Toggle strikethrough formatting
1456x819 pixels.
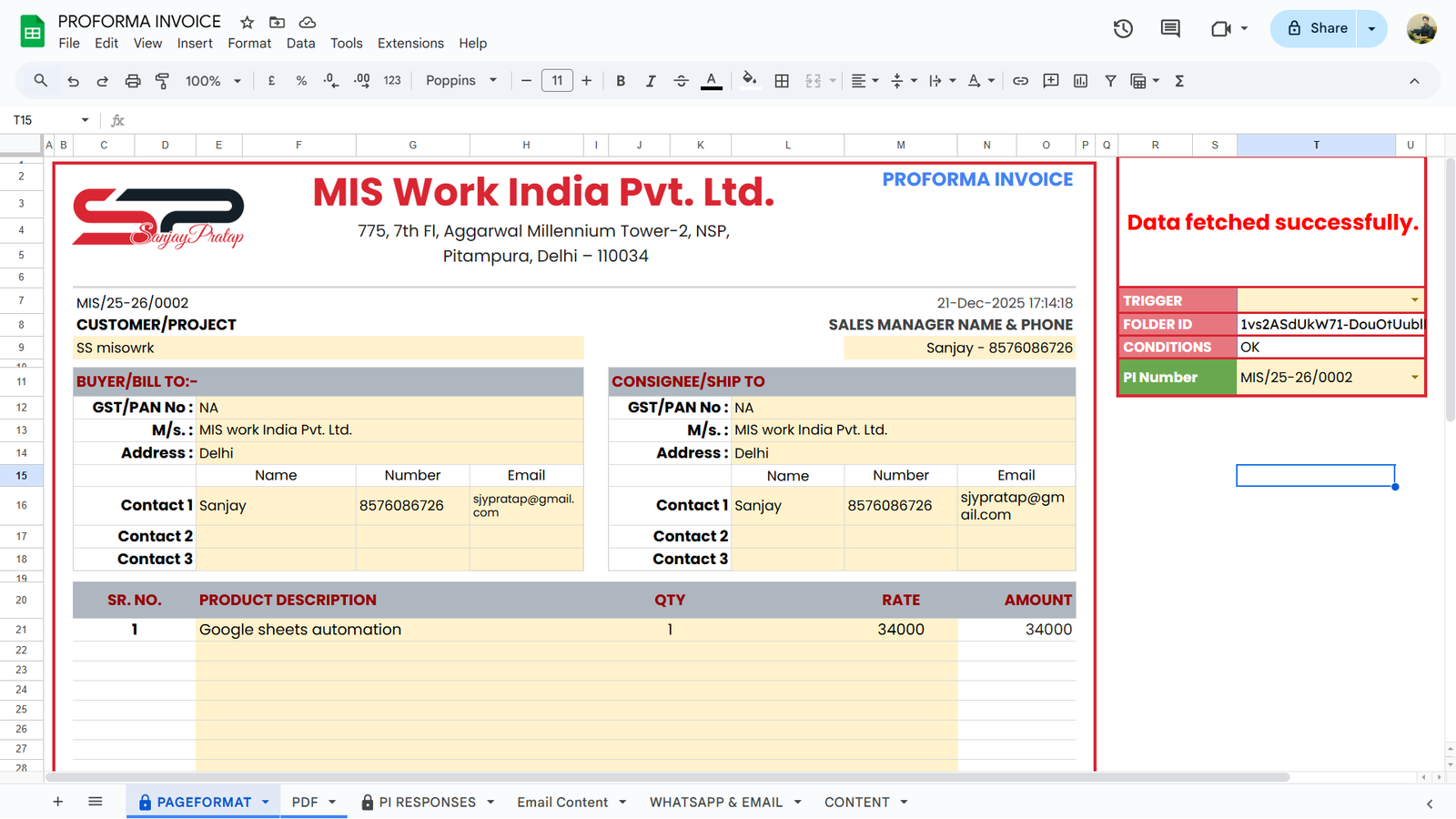point(681,81)
